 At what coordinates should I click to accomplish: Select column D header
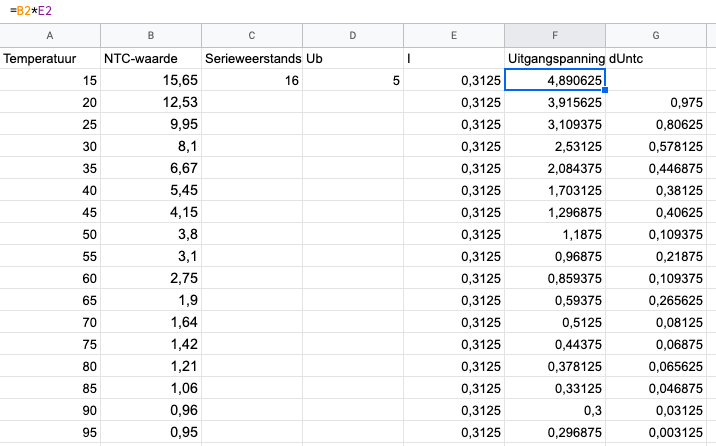[x=353, y=35]
